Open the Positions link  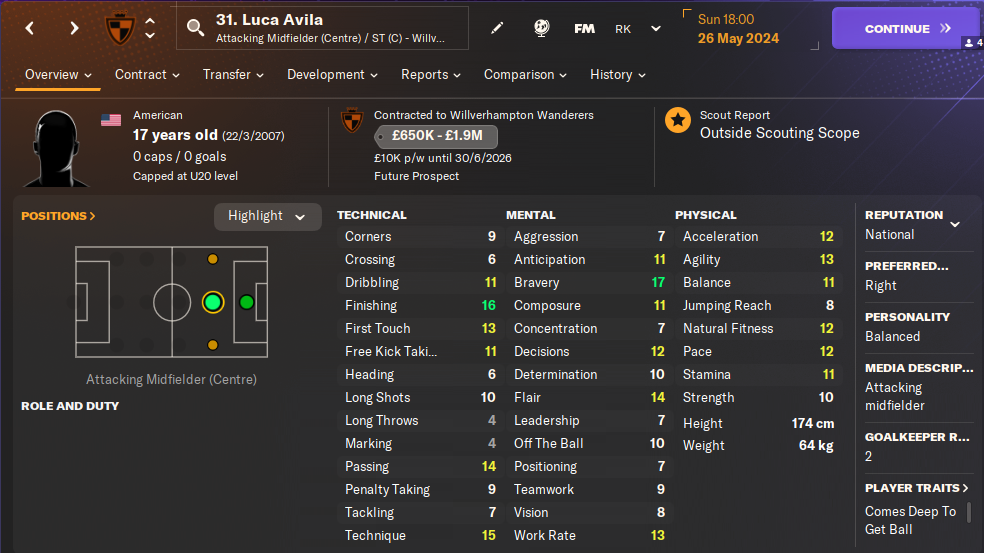pyautogui.click(x=58, y=216)
